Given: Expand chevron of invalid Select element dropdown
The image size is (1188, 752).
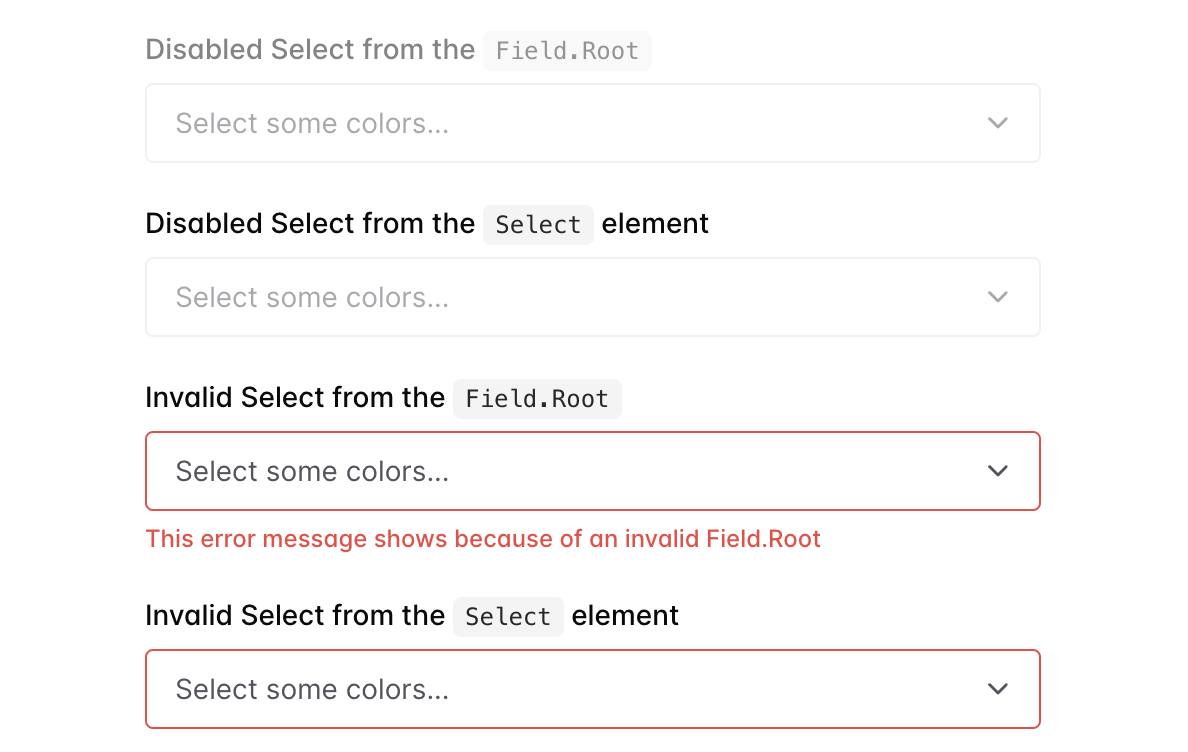Looking at the screenshot, I should 997,689.
